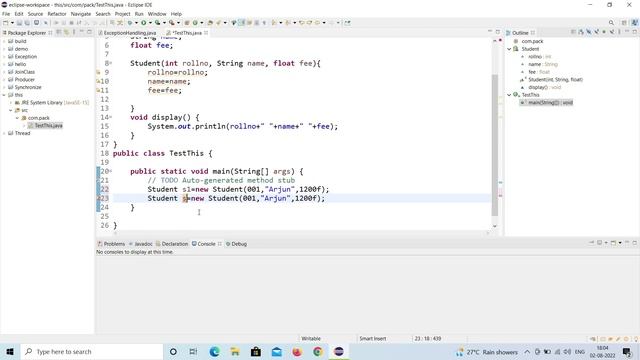This screenshot has width=640, height=360.
Task: Expand the JRE System Library node
Action: (11, 102)
